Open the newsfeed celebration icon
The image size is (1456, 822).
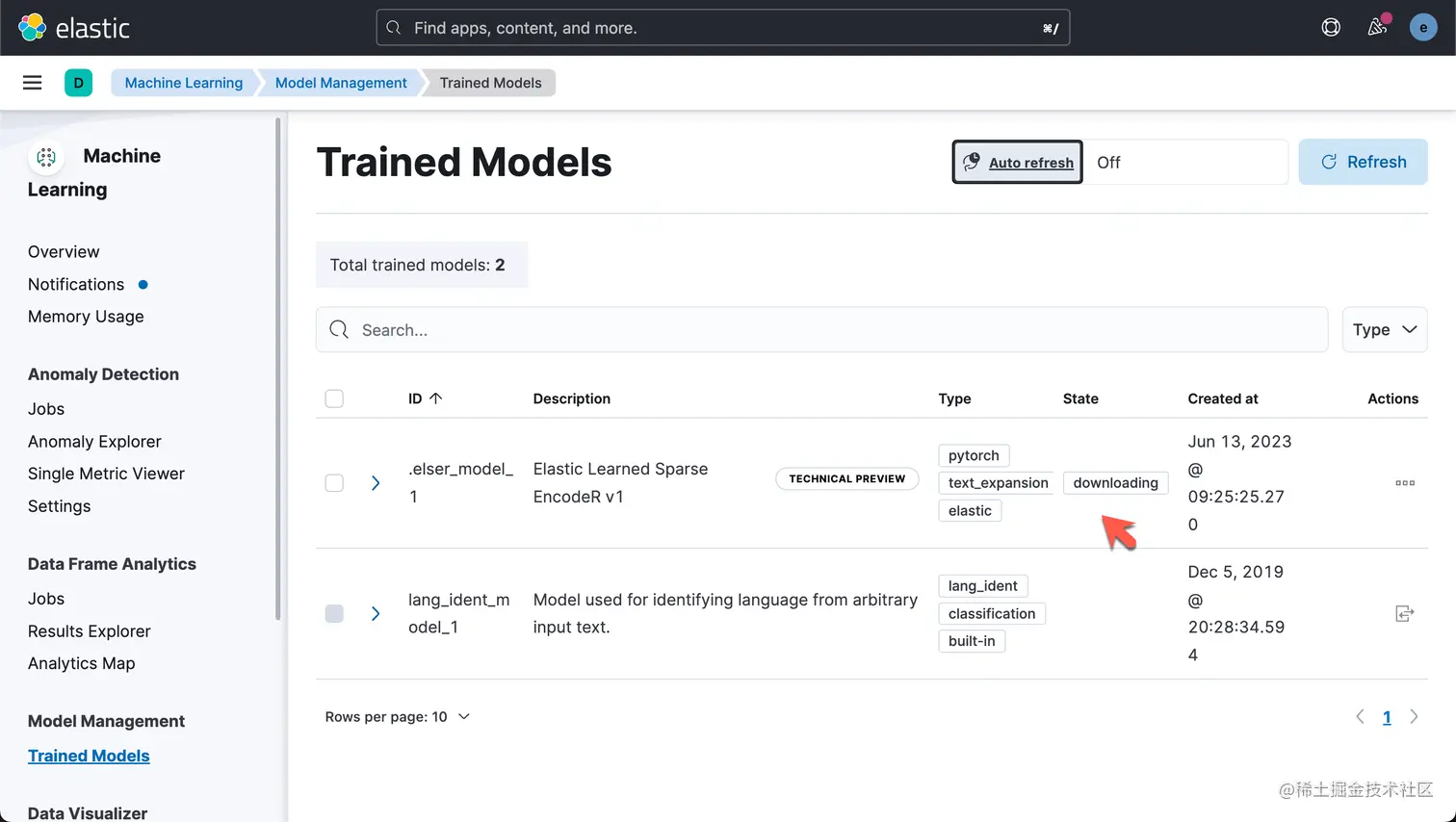tap(1377, 27)
